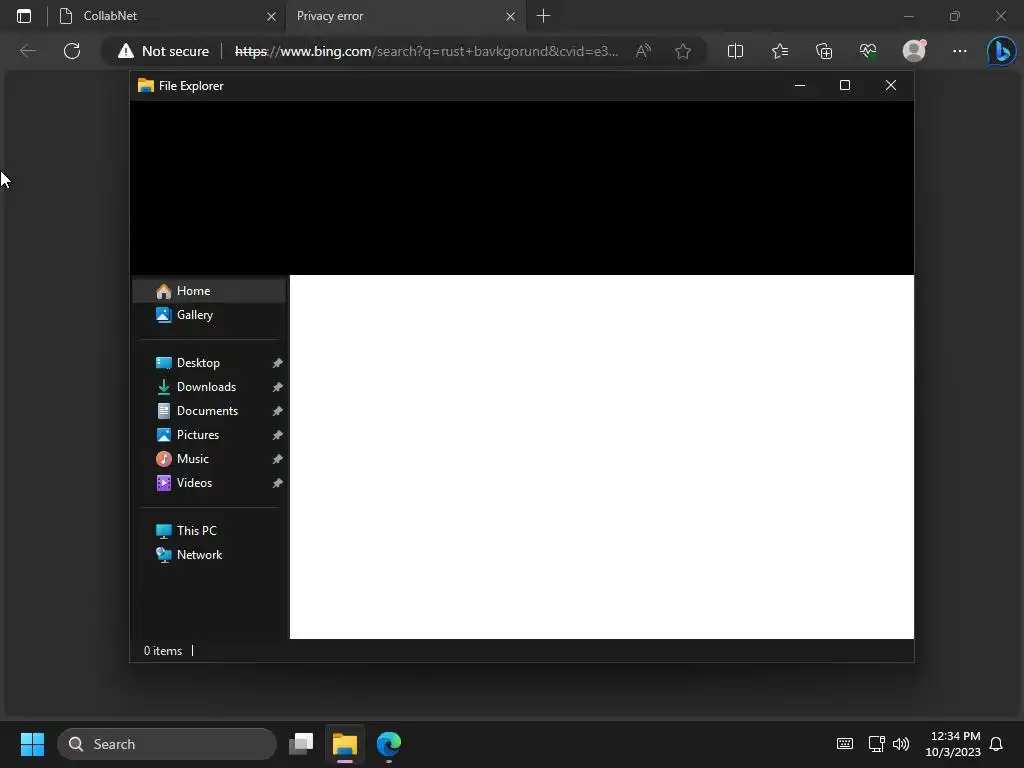Click Microsoft Edge taskbar icon

[389, 744]
